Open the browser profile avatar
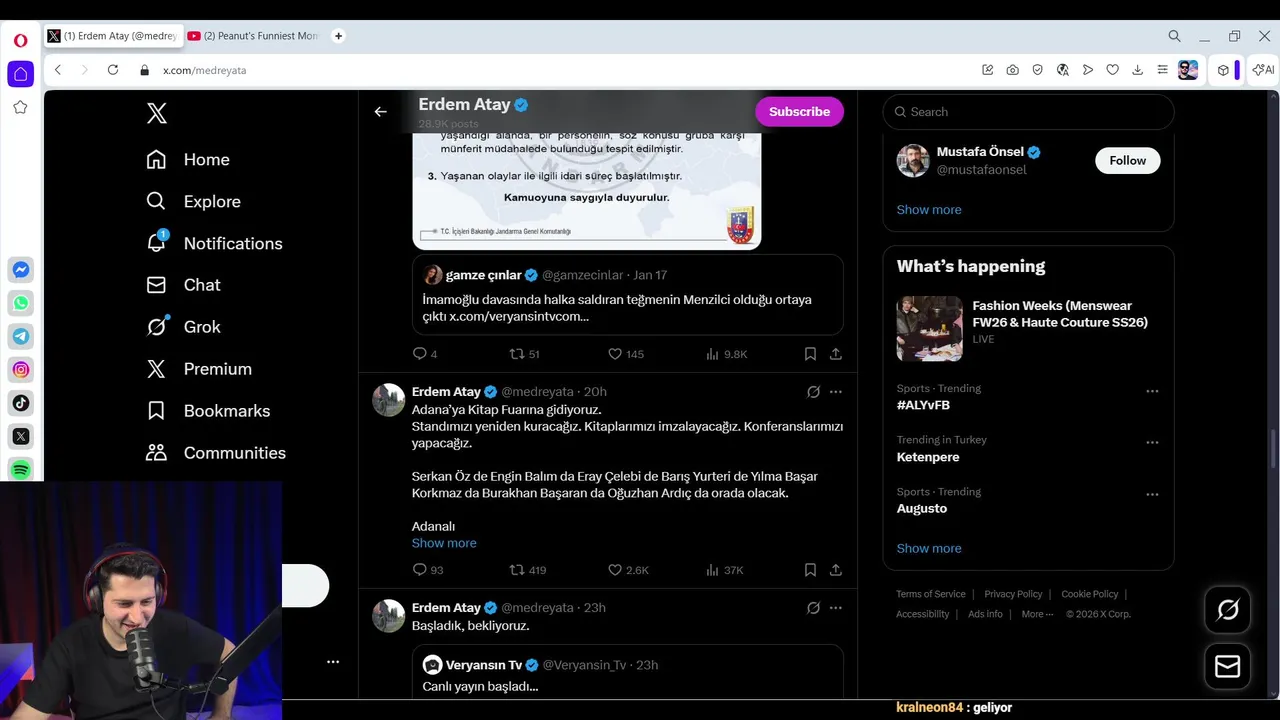The width and height of the screenshot is (1280, 720). pos(1188,70)
